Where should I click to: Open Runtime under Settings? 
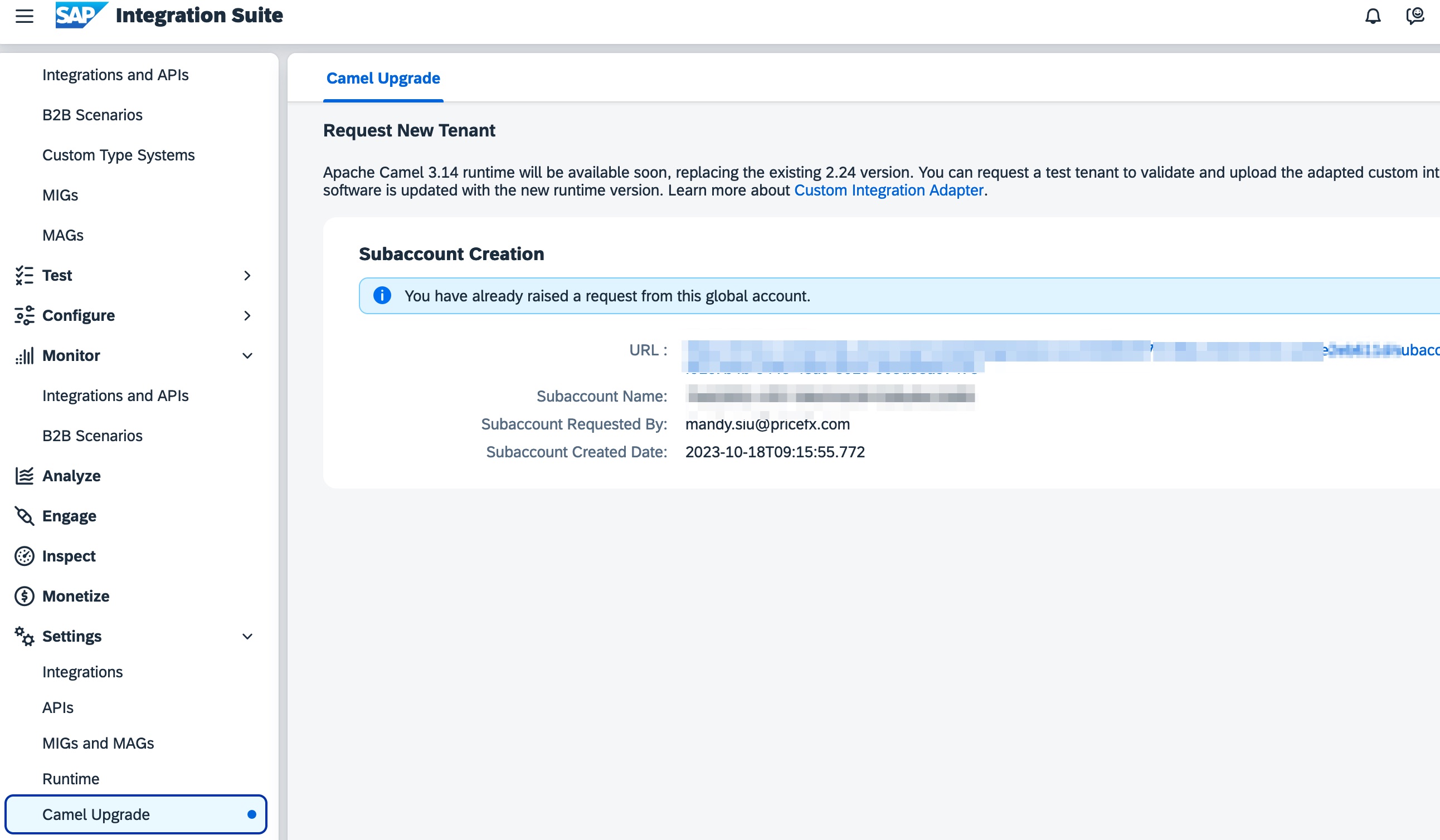[70, 778]
